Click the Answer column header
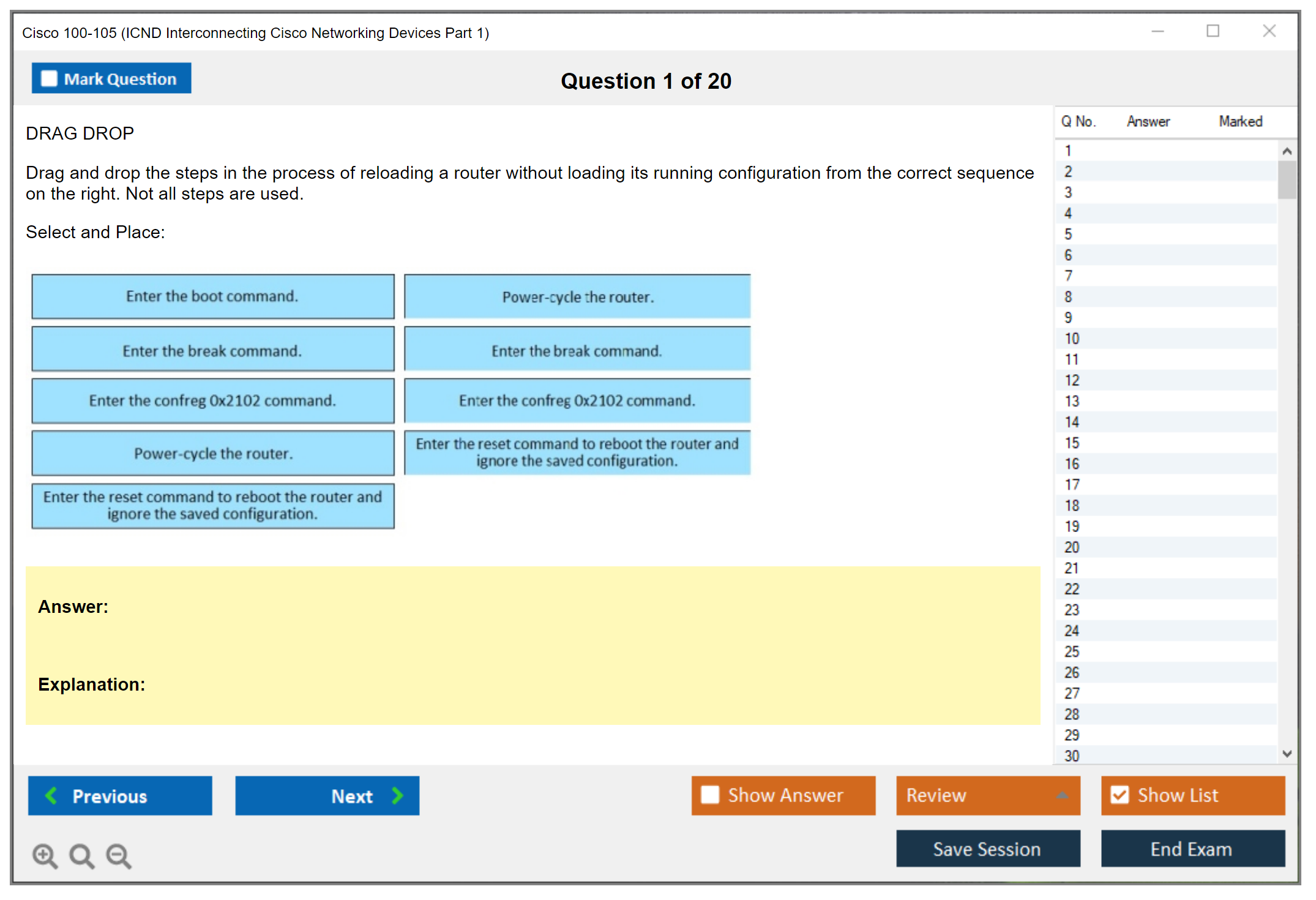1316x900 pixels. click(1148, 121)
